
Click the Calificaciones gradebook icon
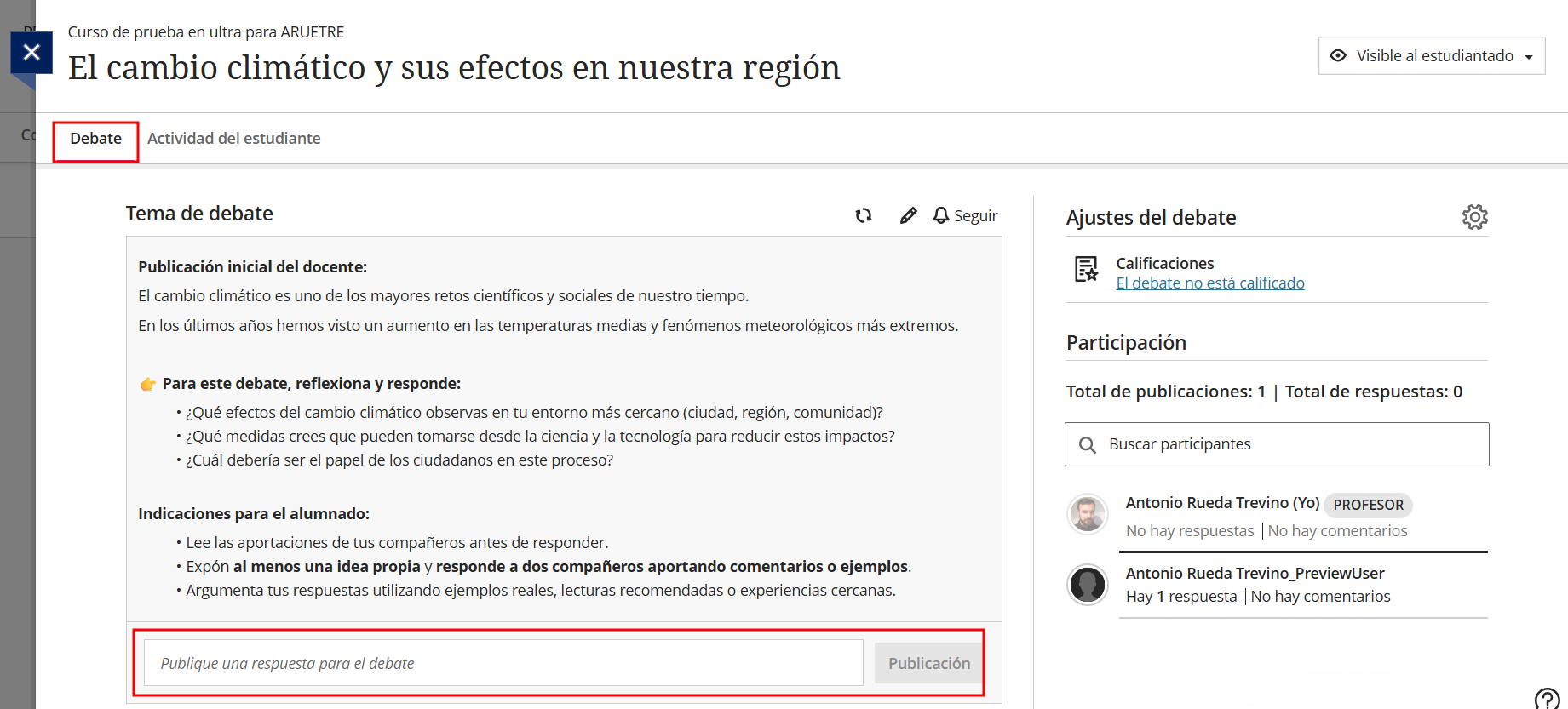click(1086, 269)
